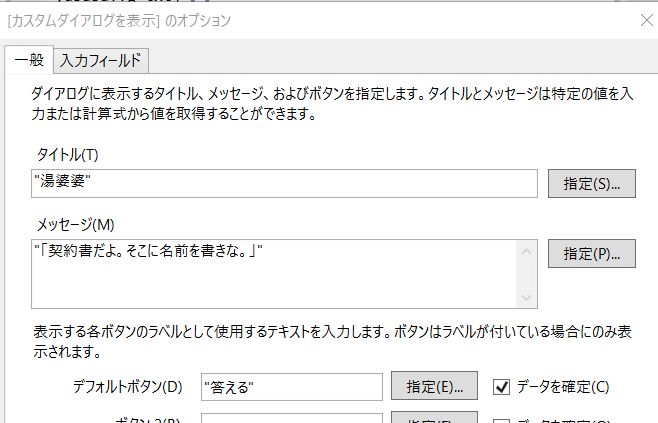Click the デフォルトボタン field with "答える"
Image resolution: width=658 pixels, height=423 pixels.
pyautogui.click(x=292, y=387)
